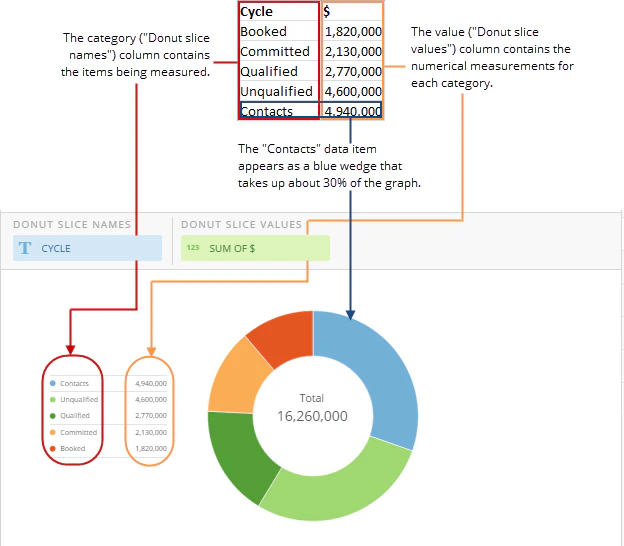Viewport: 624px width, 546px height.
Task: Click the Committed legend color dot
Action: 53,432
